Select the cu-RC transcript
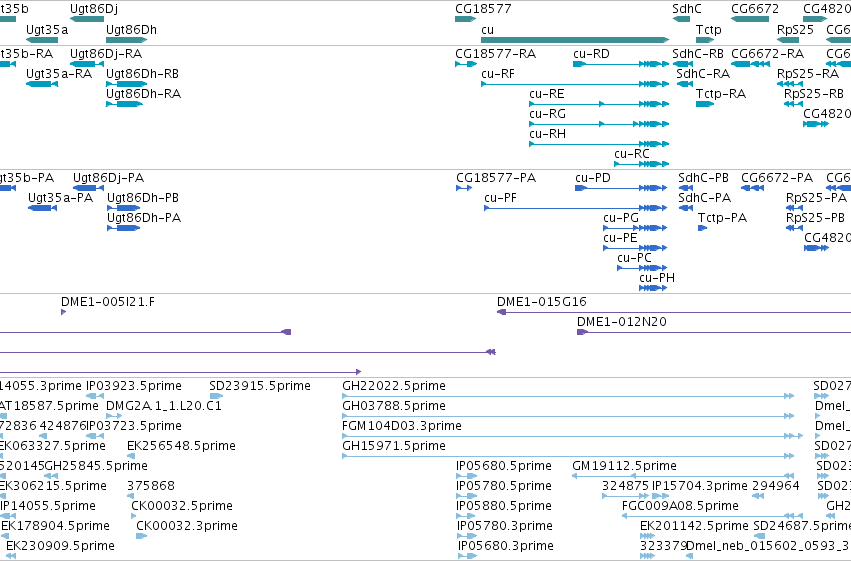851x561 pixels. click(x=642, y=164)
